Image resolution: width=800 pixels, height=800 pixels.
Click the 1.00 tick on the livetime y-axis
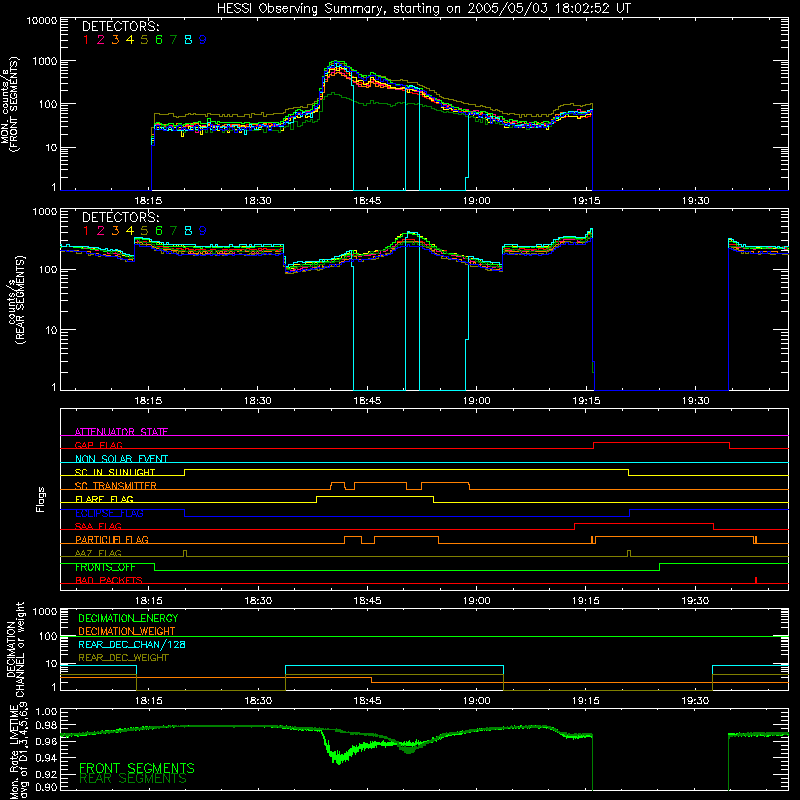click(46, 712)
